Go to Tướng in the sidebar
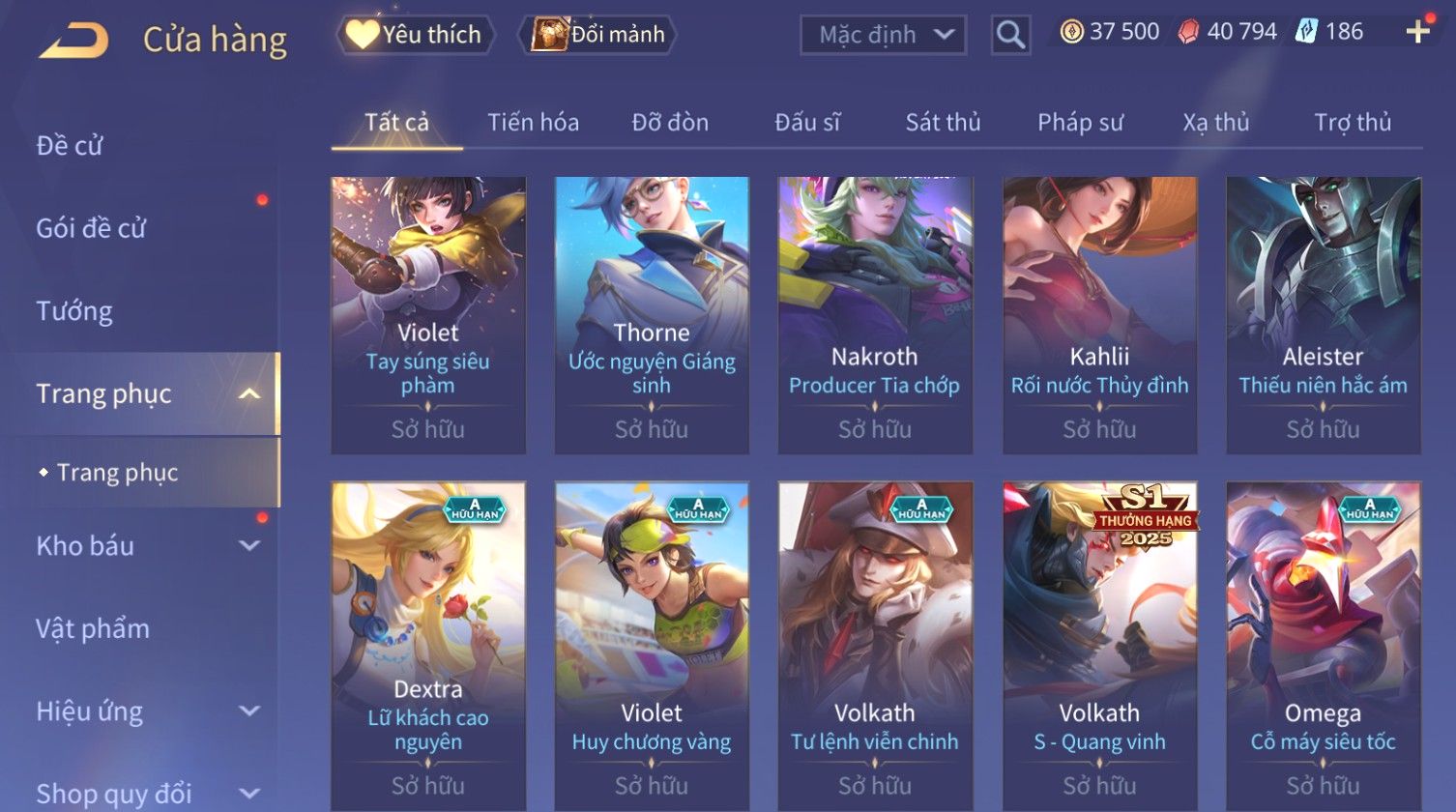The width and height of the screenshot is (1456, 812). coord(74,311)
